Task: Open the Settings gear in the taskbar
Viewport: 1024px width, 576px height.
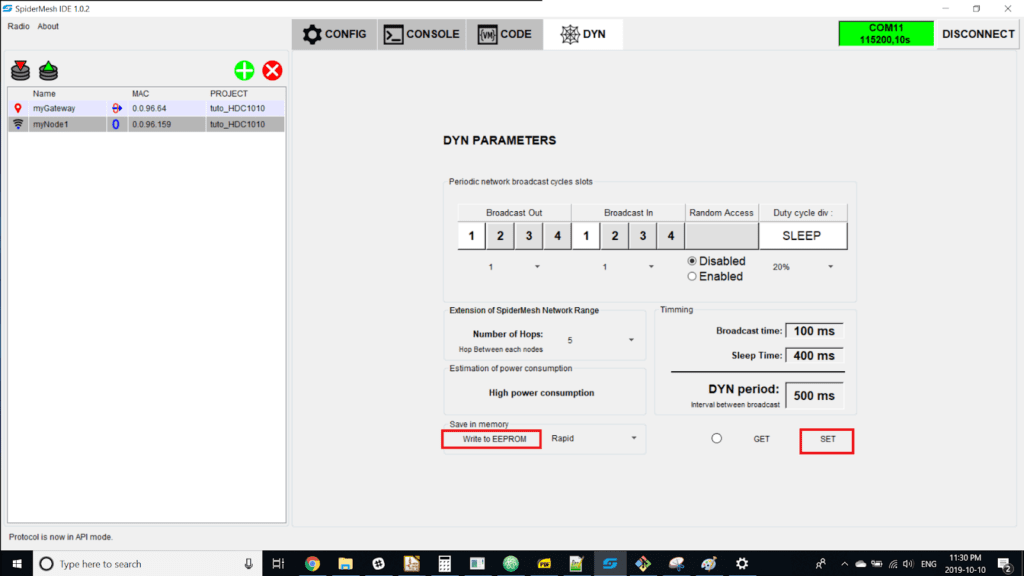Action: (x=742, y=564)
